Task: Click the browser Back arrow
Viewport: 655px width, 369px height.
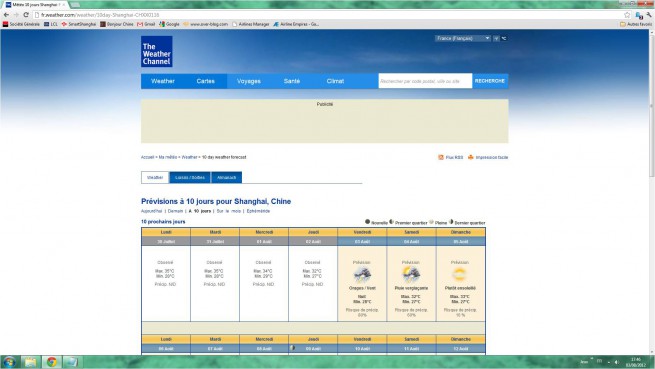Action: 6,15
